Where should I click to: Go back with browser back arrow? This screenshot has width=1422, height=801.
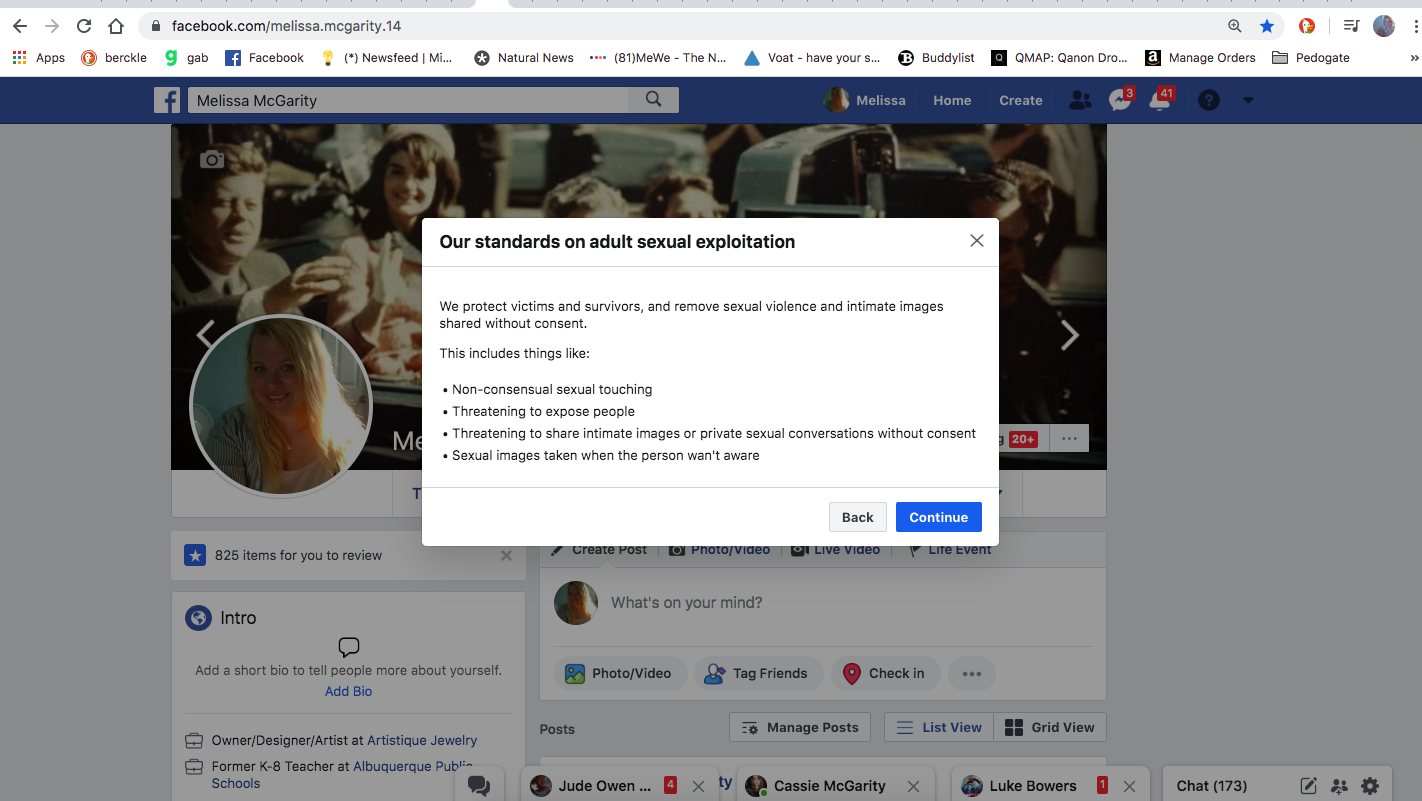[x=20, y=26]
